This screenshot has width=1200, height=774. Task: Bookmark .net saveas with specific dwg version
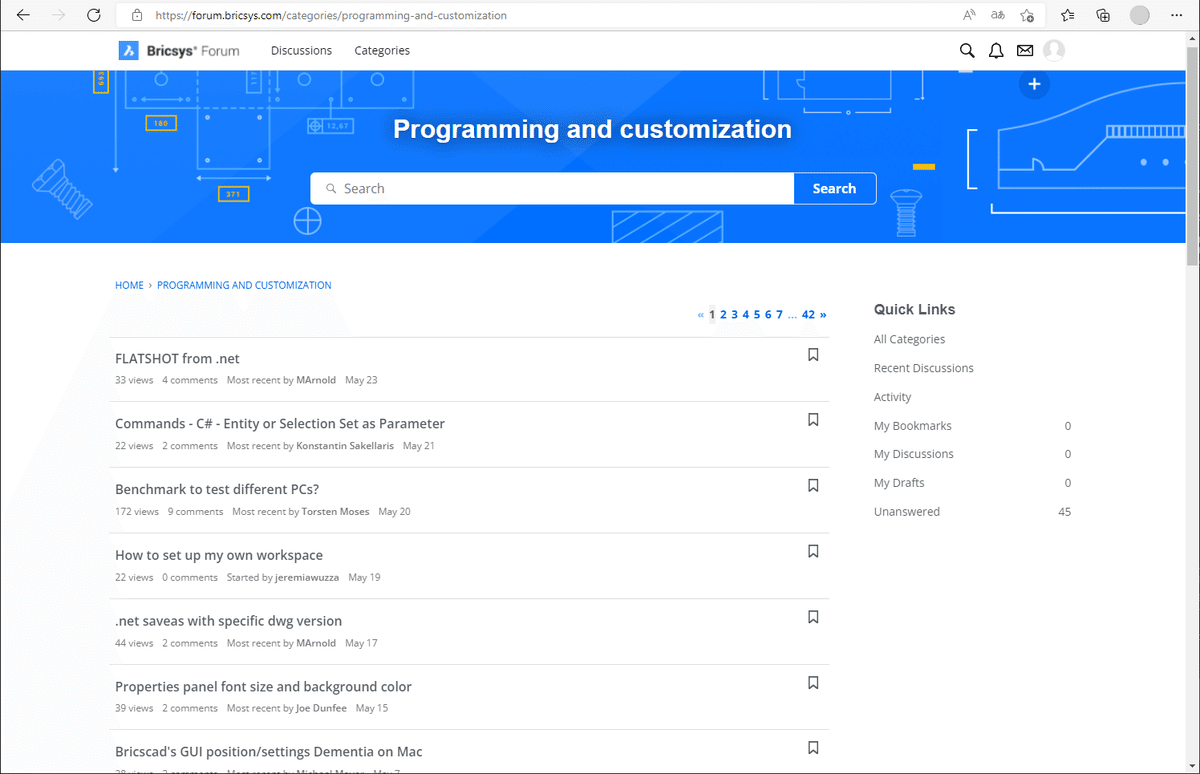click(813, 617)
